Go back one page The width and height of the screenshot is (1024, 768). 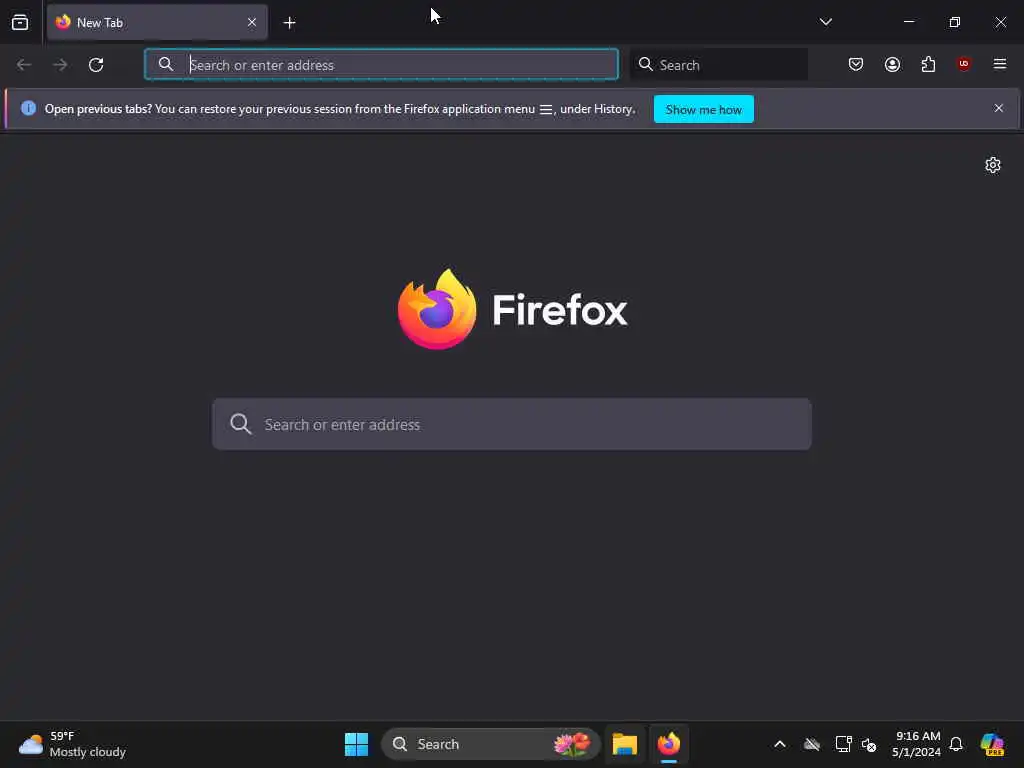click(x=24, y=65)
